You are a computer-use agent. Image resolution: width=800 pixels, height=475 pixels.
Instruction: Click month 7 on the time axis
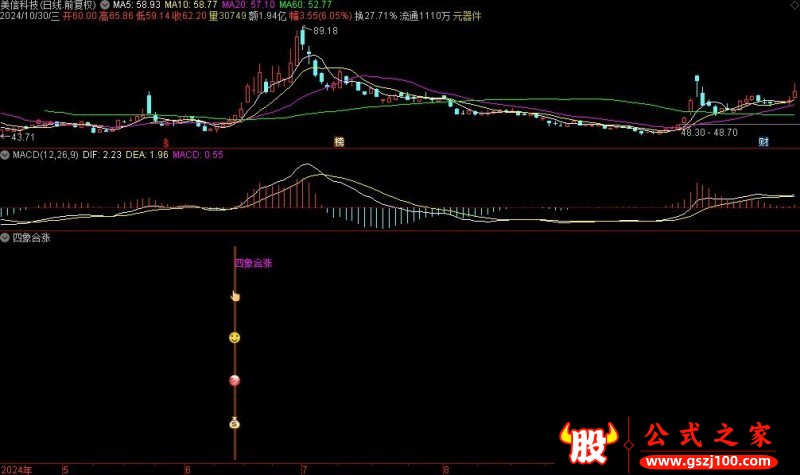[305, 470]
